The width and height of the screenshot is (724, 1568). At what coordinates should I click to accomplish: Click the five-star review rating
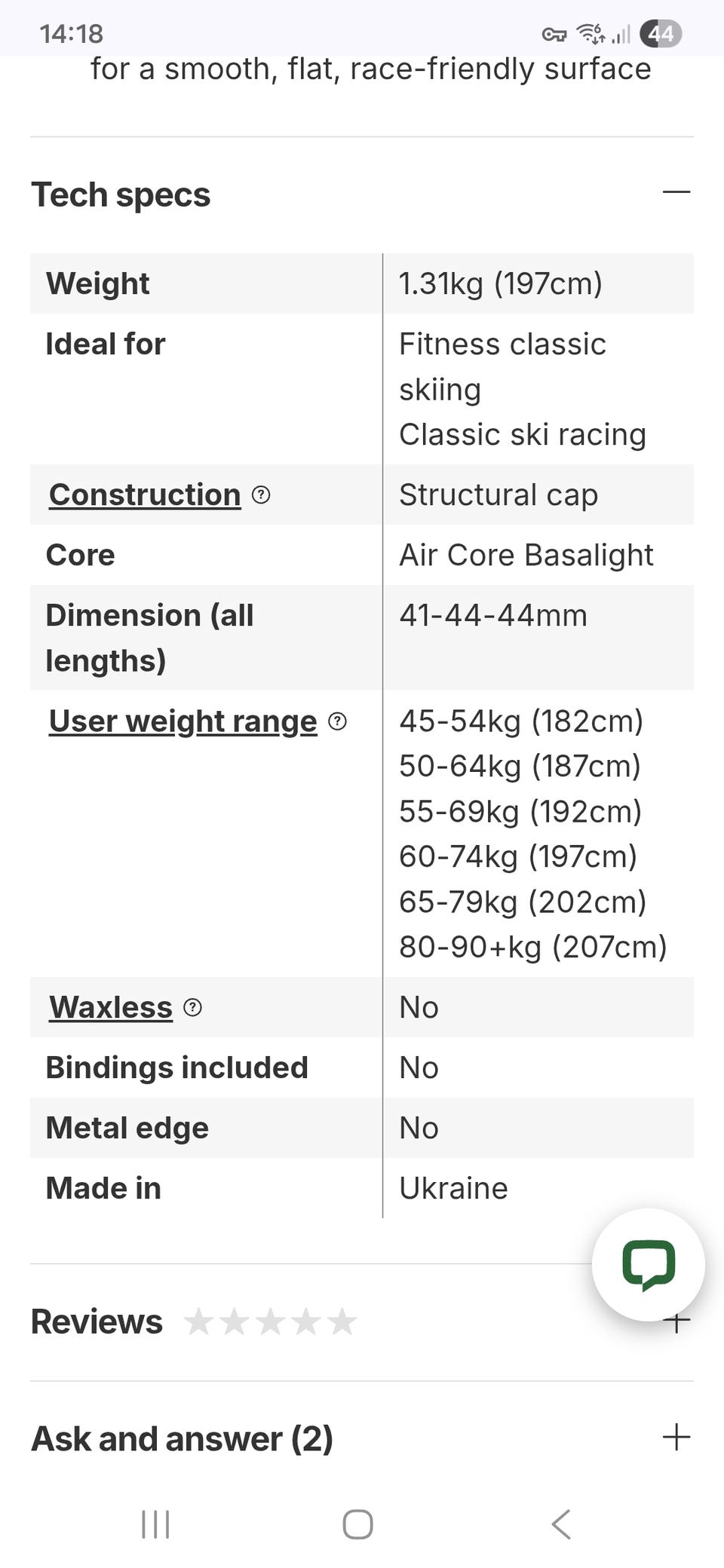click(x=270, y=1322)
